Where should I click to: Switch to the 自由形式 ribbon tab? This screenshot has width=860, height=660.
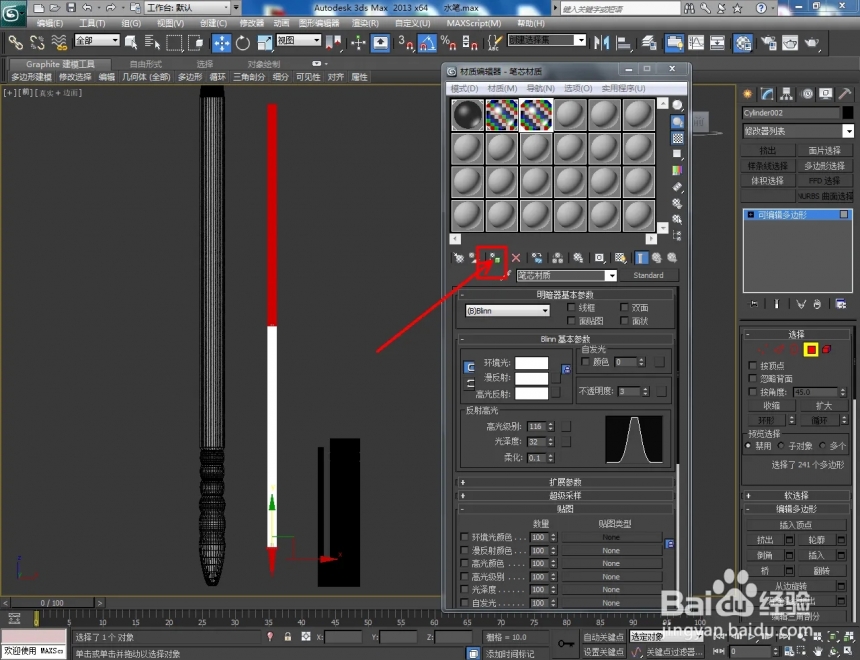[x=146, y=64]
